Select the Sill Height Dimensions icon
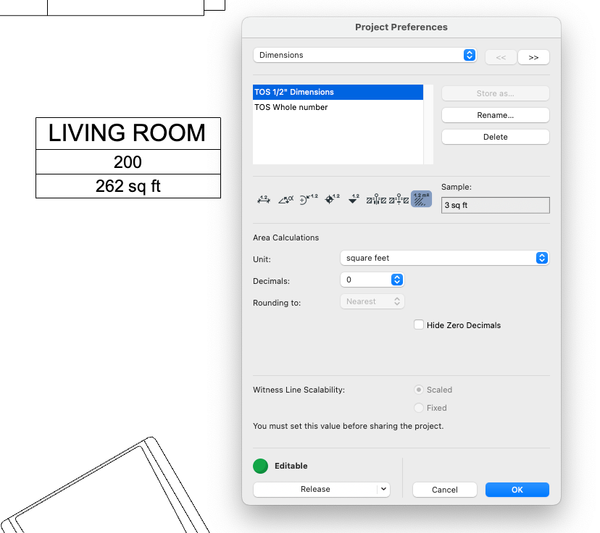Image resolution: width=600 pixels, height=533 pixels. [x=399, y=199]
